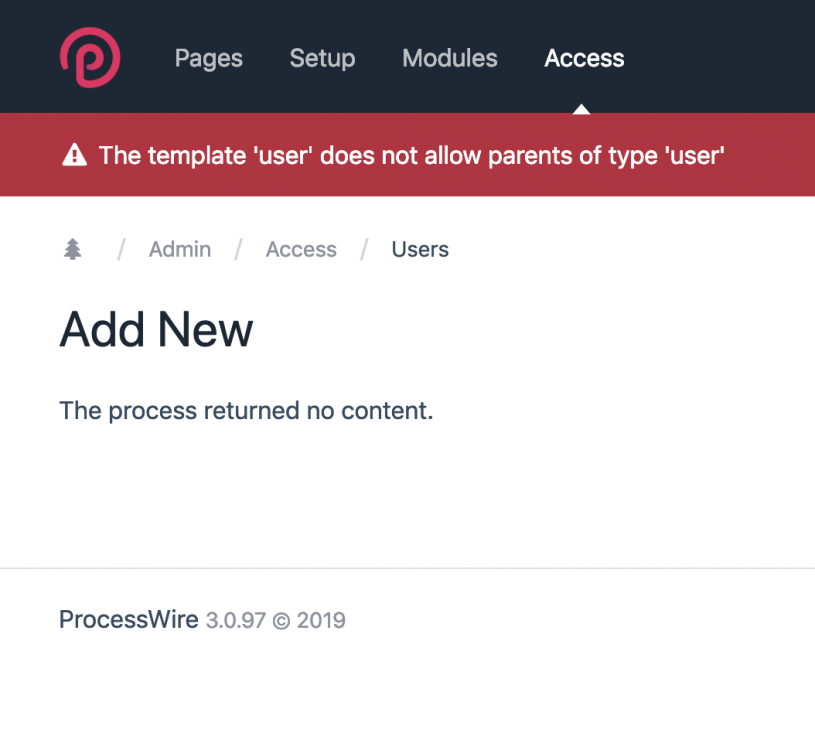This screenshot has width=815, height=750.
Task: Open the Modules menu
Action: [450, 58]
